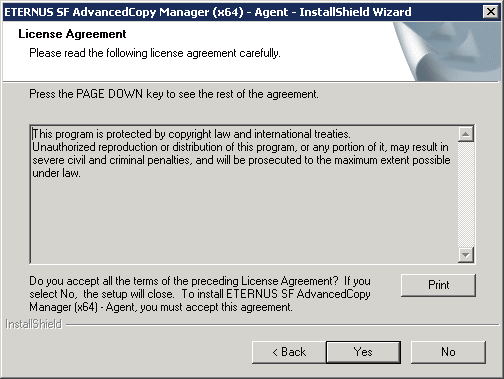Click the window title bar text

pos(207,12)
